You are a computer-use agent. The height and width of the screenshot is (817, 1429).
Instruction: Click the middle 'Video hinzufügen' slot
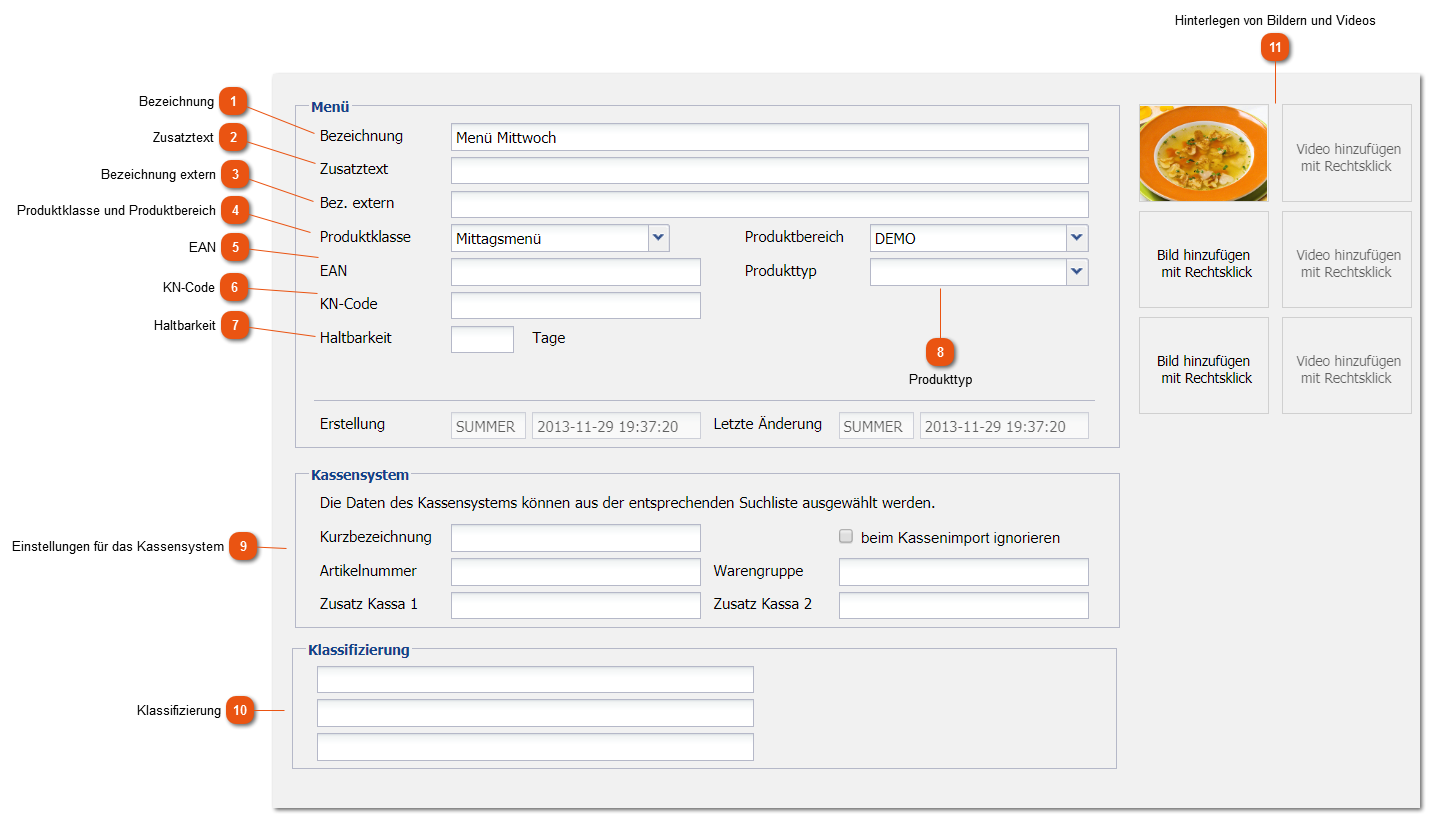pyautogui.click(x=1347, y=259)
